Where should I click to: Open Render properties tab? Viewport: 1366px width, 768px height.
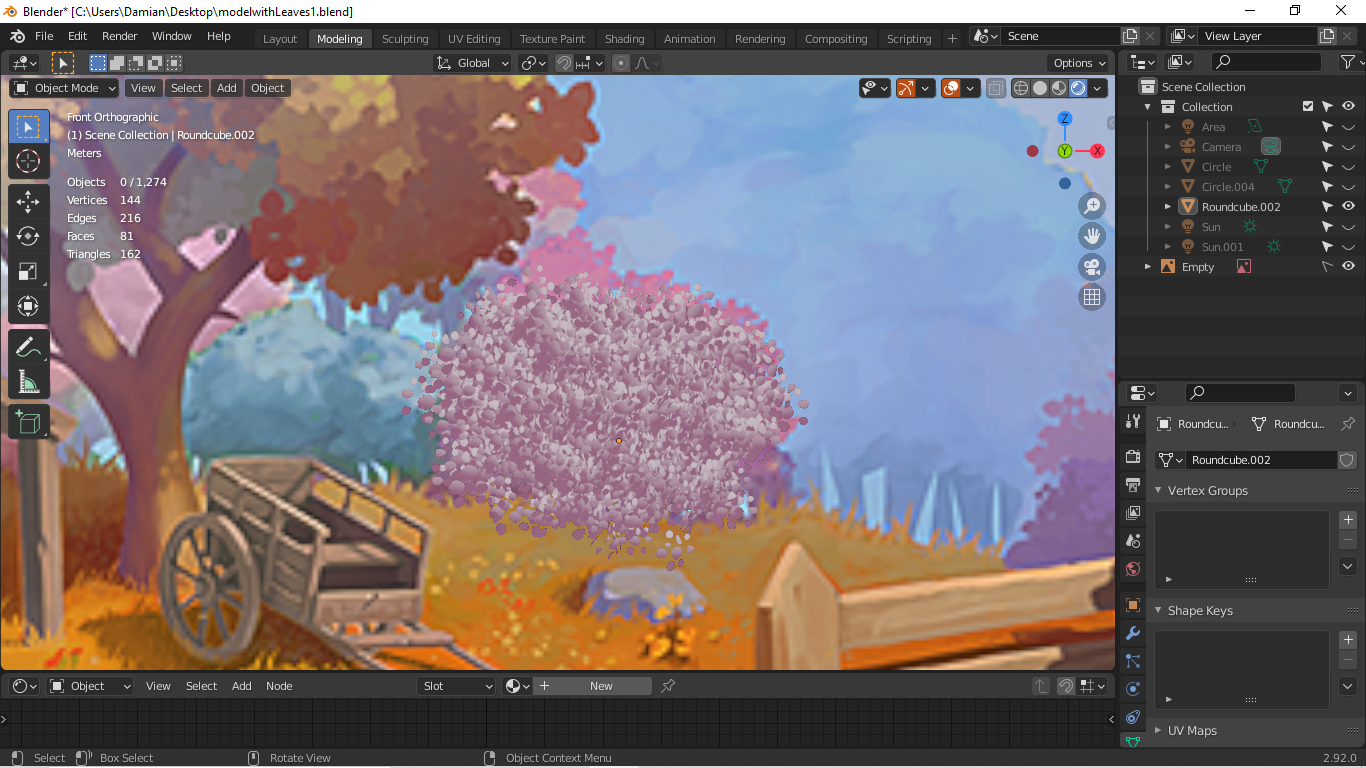1133,457
